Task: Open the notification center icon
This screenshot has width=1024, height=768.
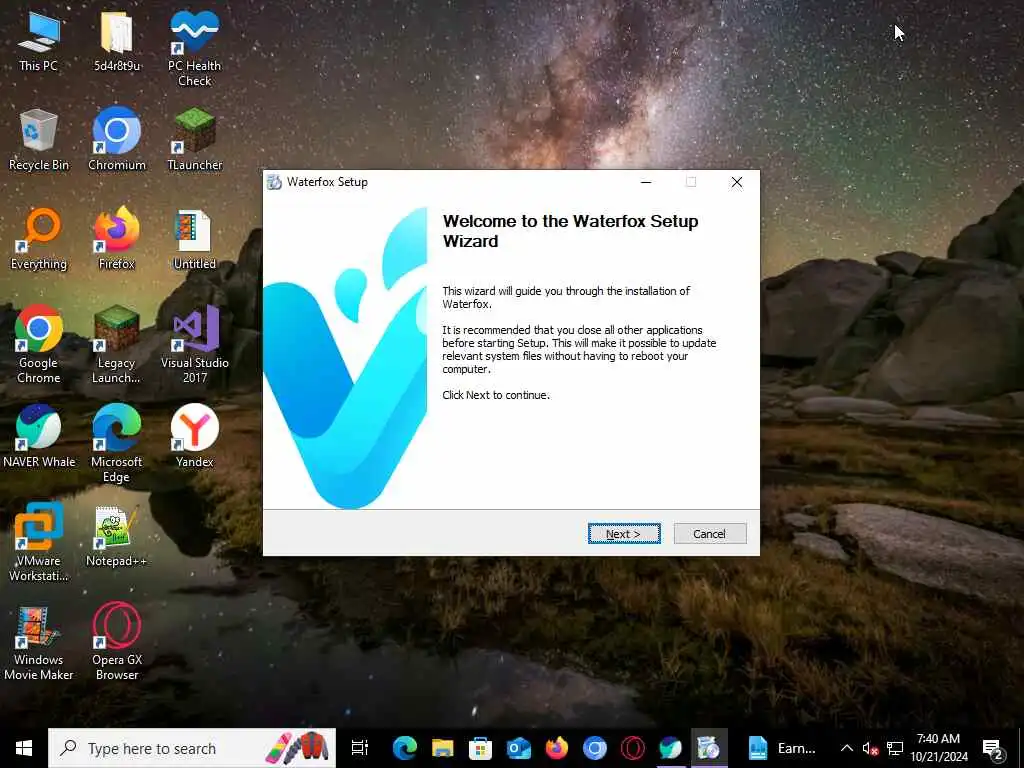Action: tap(992, 750)
